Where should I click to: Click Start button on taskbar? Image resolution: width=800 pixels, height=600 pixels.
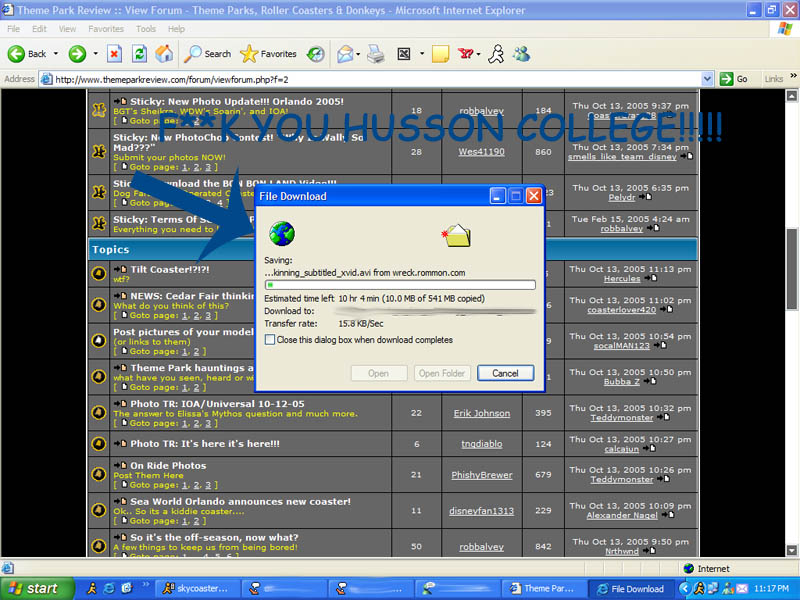36,589
